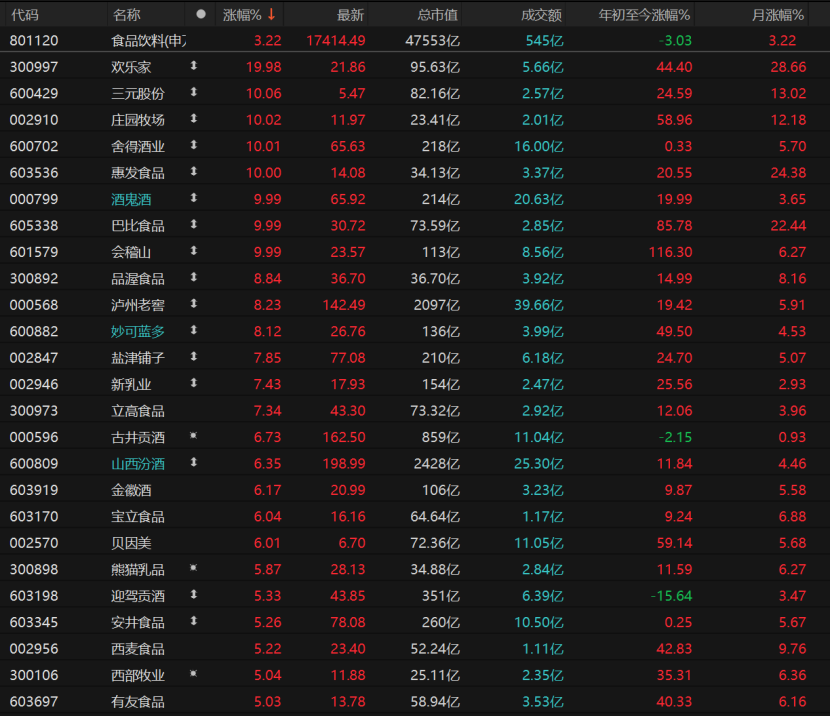Click the marker icon beside 山西汾酒
This screenshot has height=716, width=830.
point(194,462)
